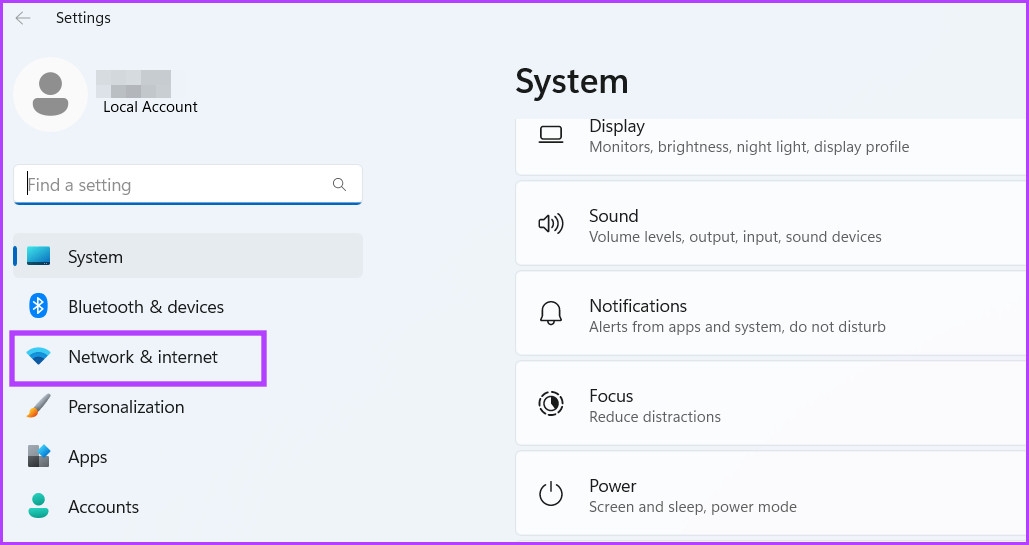
Task: Open Sound settings card
Action: pos(770,223)
